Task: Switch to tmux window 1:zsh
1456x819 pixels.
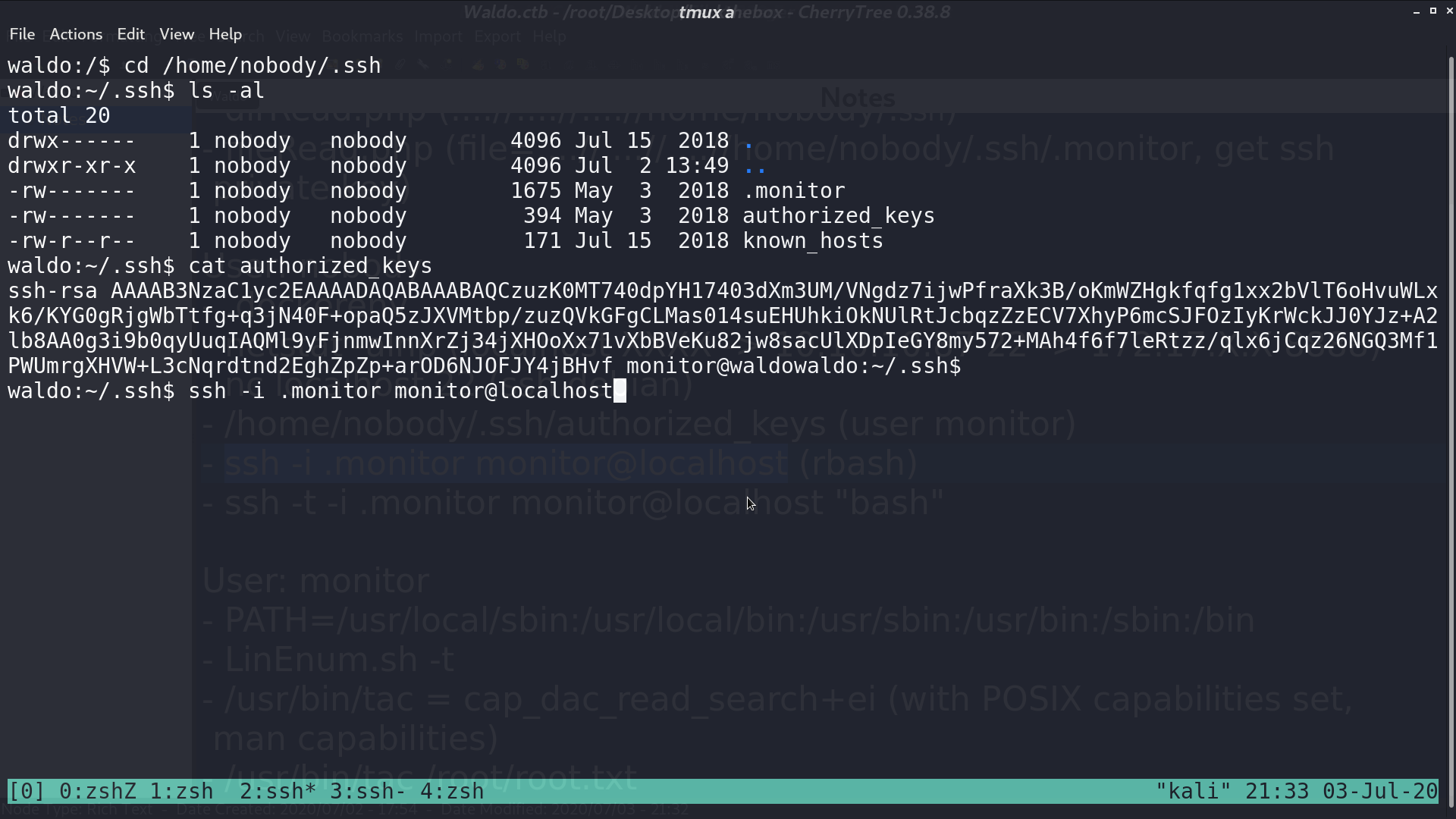Action: point(182,791)
